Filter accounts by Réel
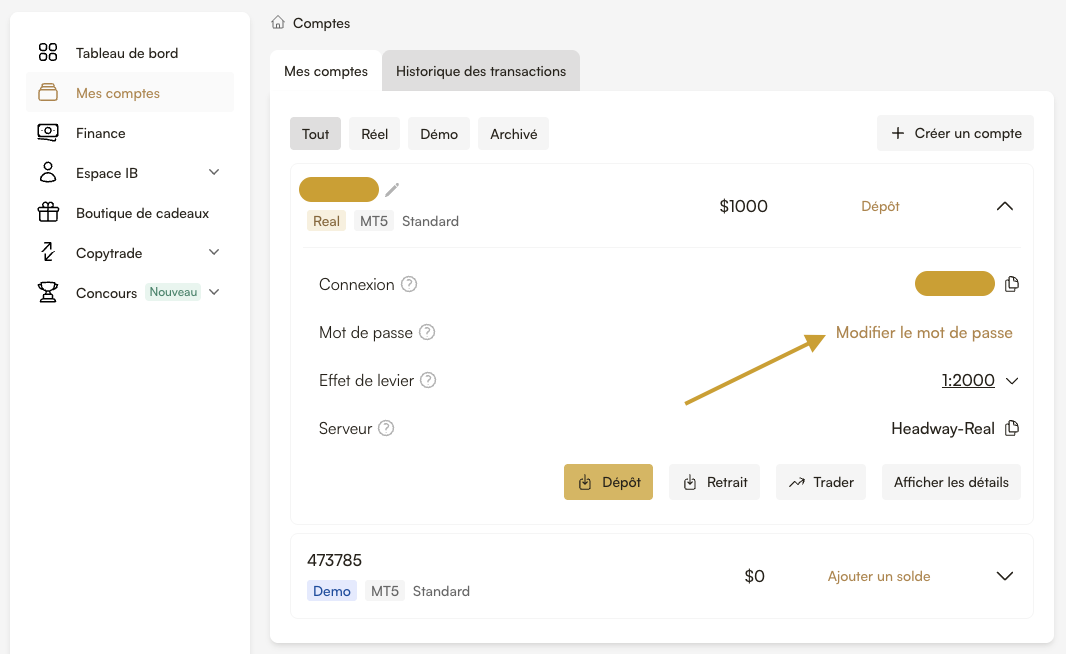The height and width of the screenshot is (654, 1066). pos(374,134)
